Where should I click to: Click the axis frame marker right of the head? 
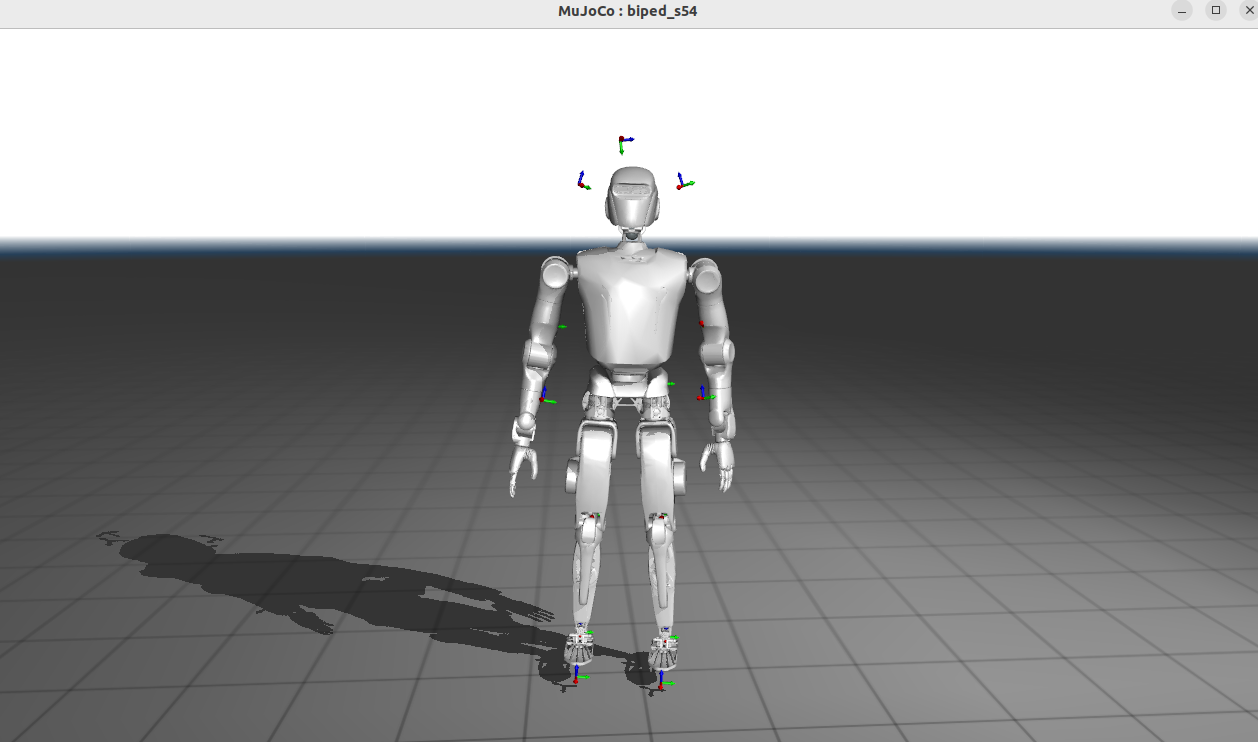681,184
